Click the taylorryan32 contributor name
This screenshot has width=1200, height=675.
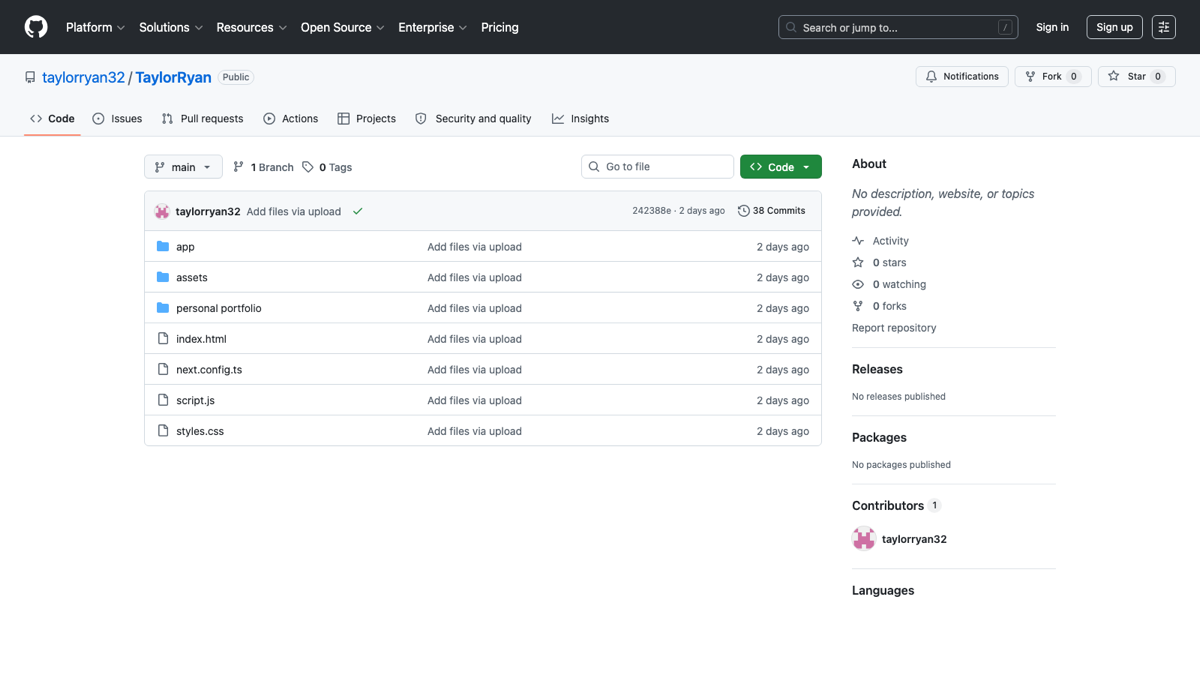click(914, 539)
